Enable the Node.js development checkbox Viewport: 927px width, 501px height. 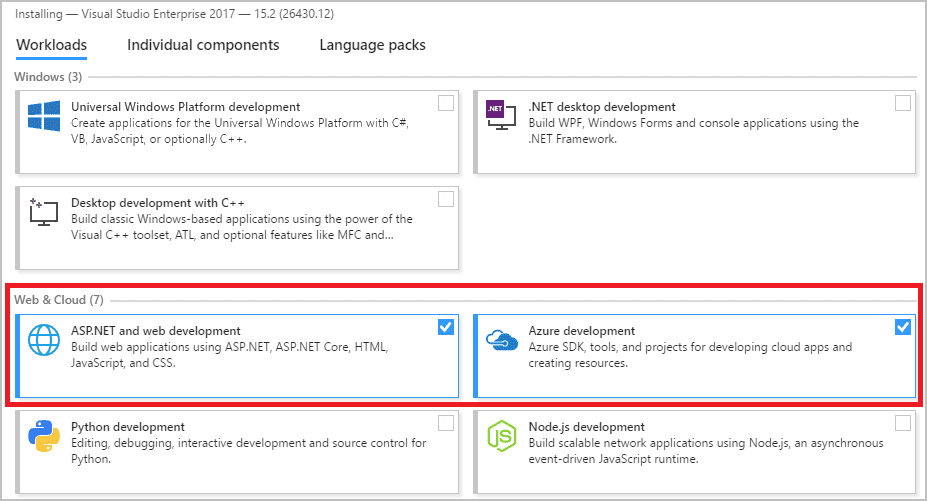tap(903, 423)
